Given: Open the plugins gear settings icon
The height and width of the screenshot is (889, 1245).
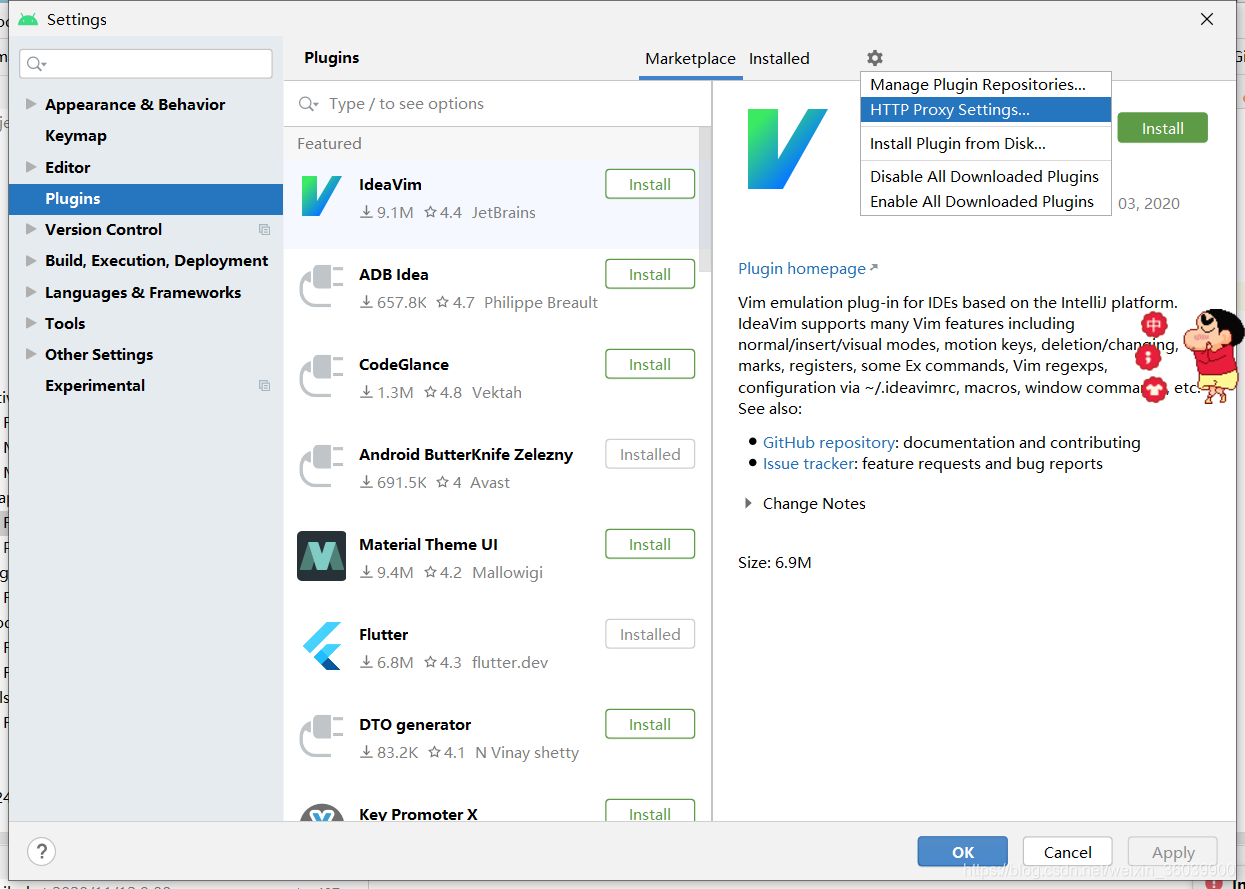Looking at the screenshot, I should point(875,58).
